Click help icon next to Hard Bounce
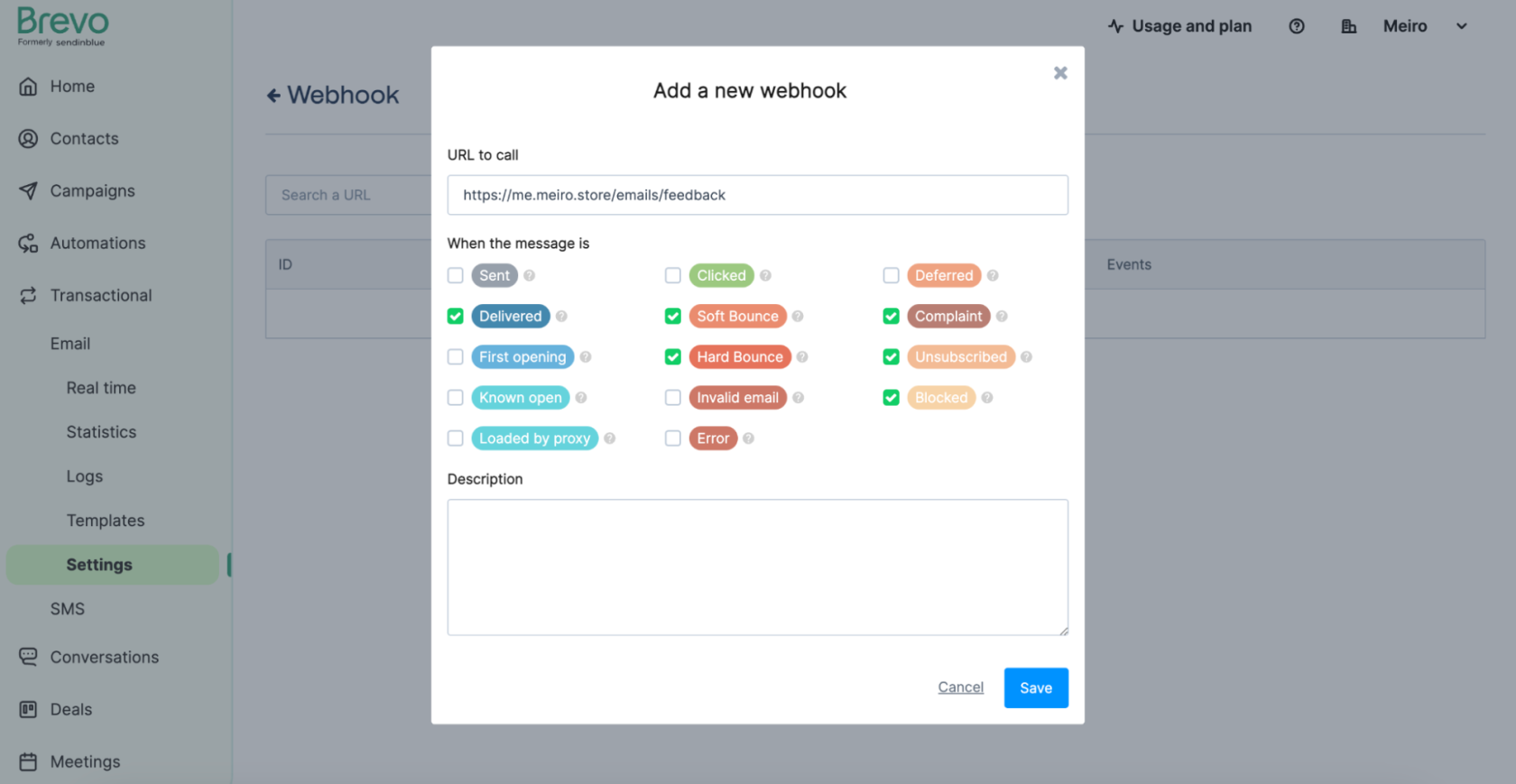Viewport: 1516px width, 784px height. click(x=802, y=357)
